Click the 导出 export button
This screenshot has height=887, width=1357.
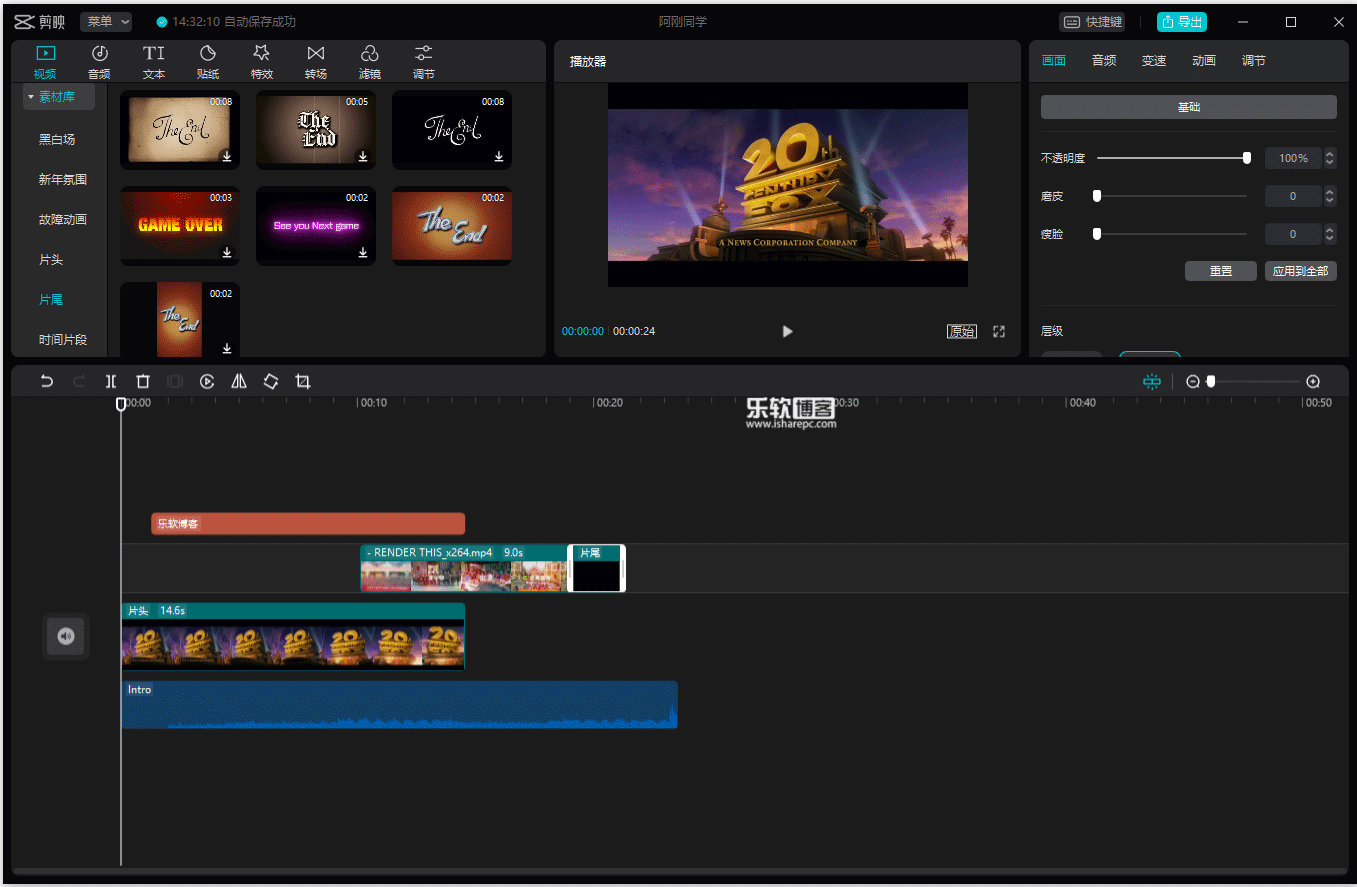[1181, 21]
